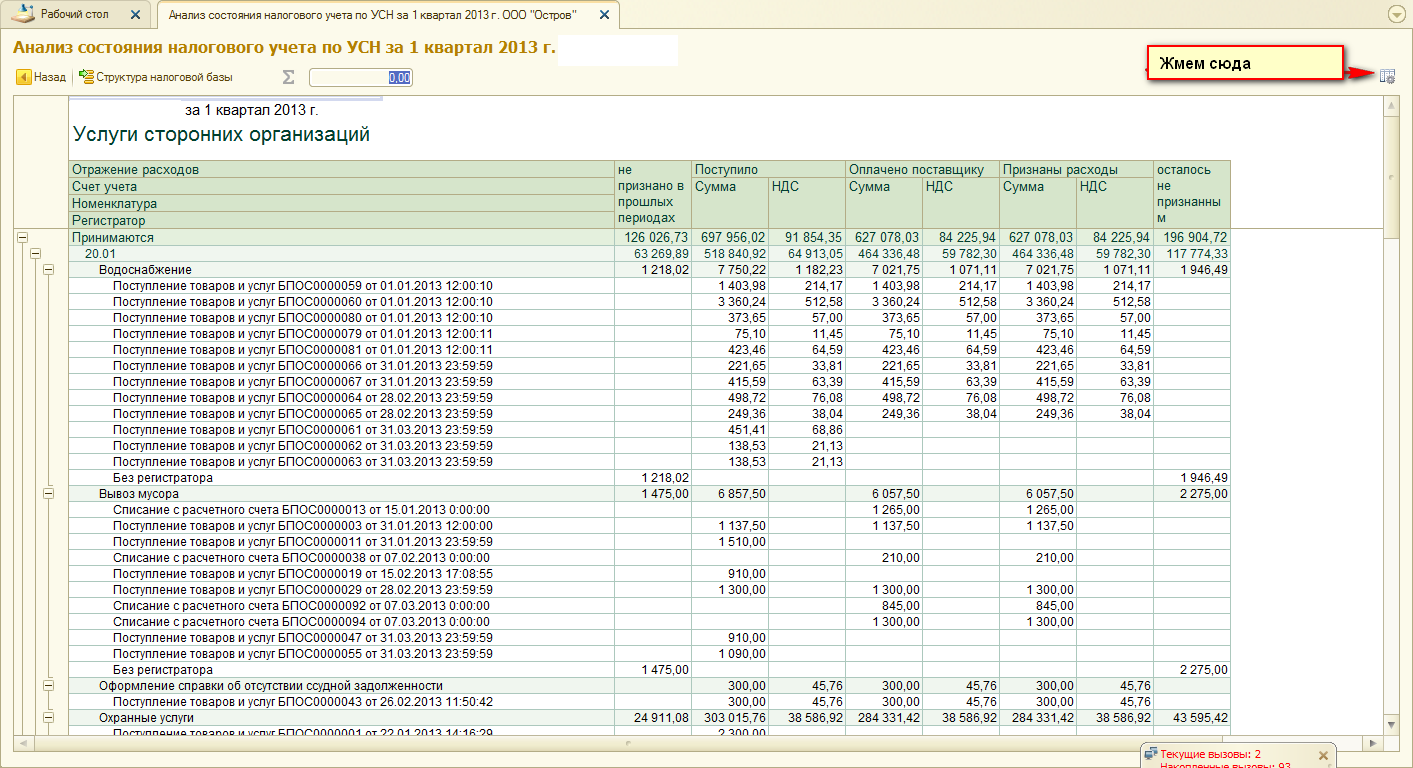Click the Отражение расходов header cell
Screen dimensions: 1413x768
[343, 170]
